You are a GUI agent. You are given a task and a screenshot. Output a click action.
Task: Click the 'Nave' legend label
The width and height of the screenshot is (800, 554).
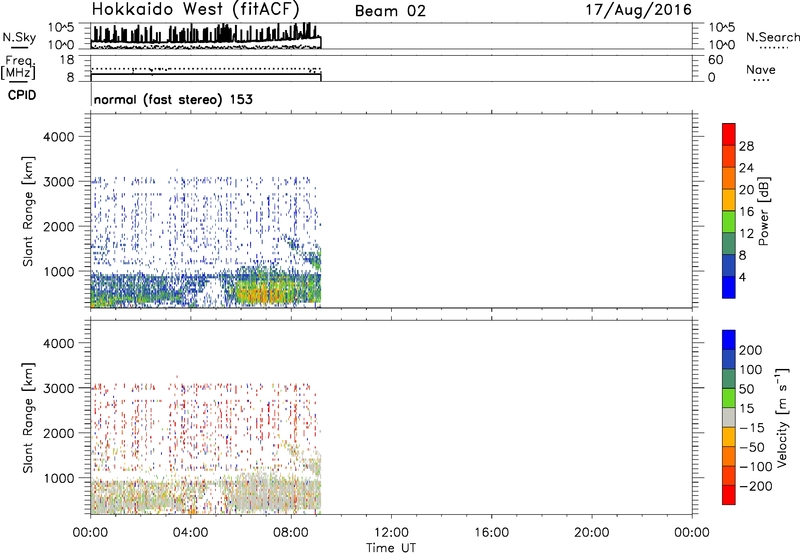point(761,69)
